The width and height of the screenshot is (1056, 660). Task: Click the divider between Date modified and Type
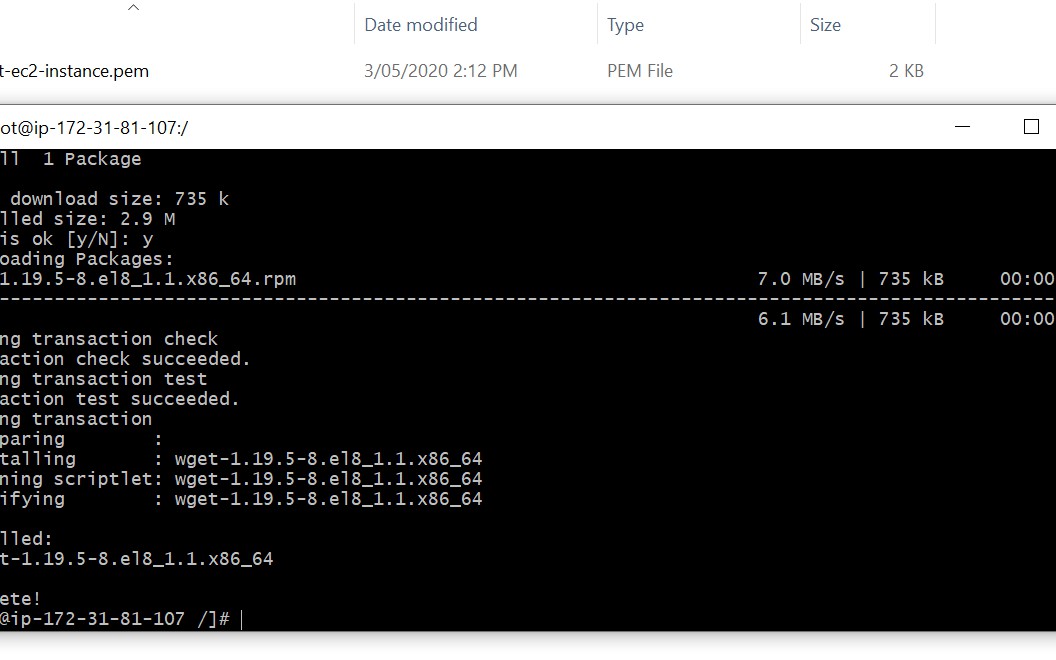pyautogui.click(x=598, y=25)
